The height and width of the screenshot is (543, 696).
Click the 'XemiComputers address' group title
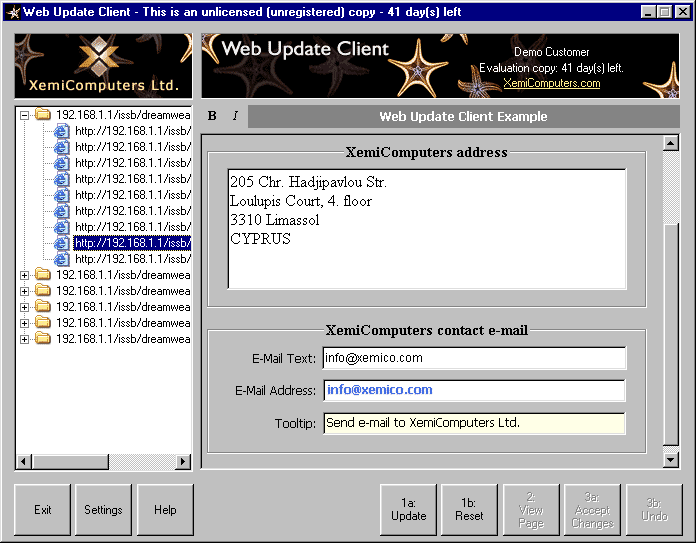coord(427,152)
